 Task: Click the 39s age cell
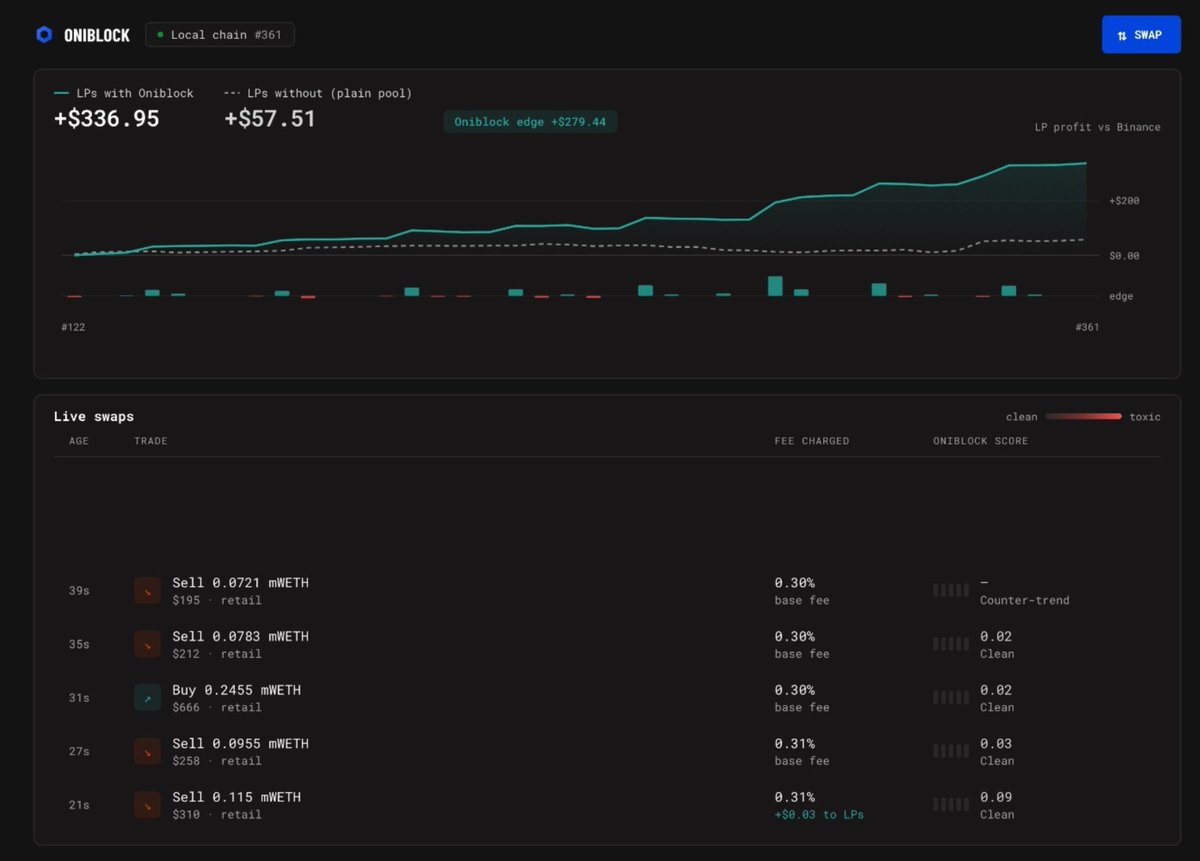click(79, 591)
